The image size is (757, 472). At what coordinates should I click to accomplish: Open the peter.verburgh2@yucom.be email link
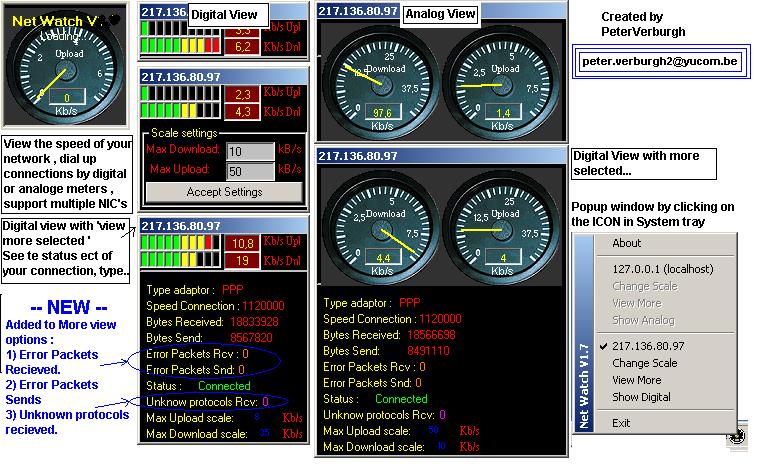click(659, 62)
